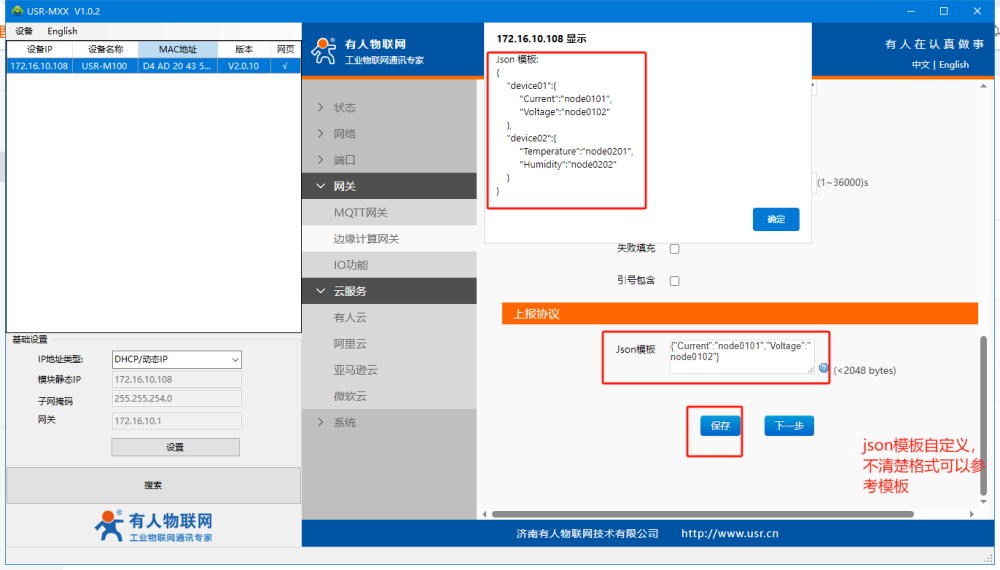The width and height of the screenshot is (1000, 570).
Task: Click the 版本 column header
Action: (244, 49)
